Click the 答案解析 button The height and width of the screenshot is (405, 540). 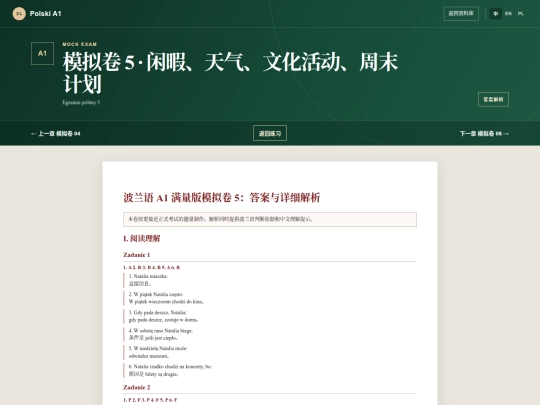pos(493,100)
